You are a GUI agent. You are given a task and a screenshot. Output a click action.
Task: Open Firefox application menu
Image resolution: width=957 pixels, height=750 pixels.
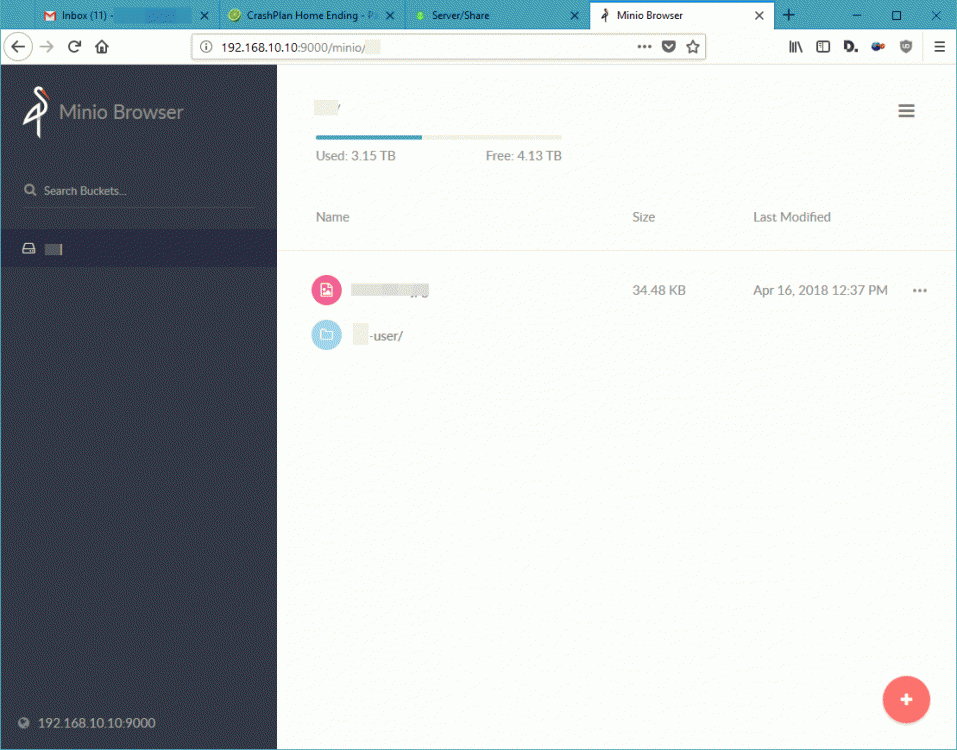(x=939, y=47)
